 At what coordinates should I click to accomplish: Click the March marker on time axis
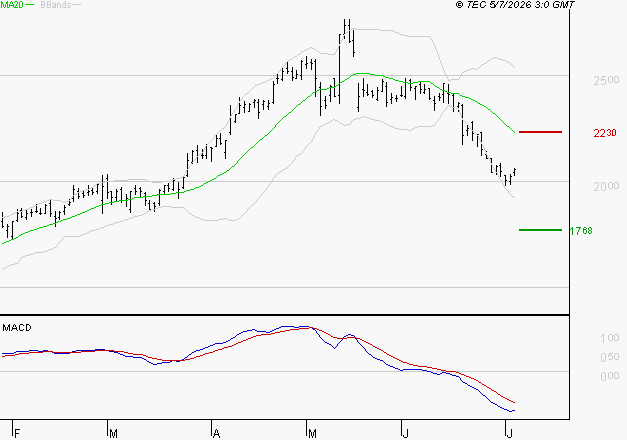pos(113,434)
